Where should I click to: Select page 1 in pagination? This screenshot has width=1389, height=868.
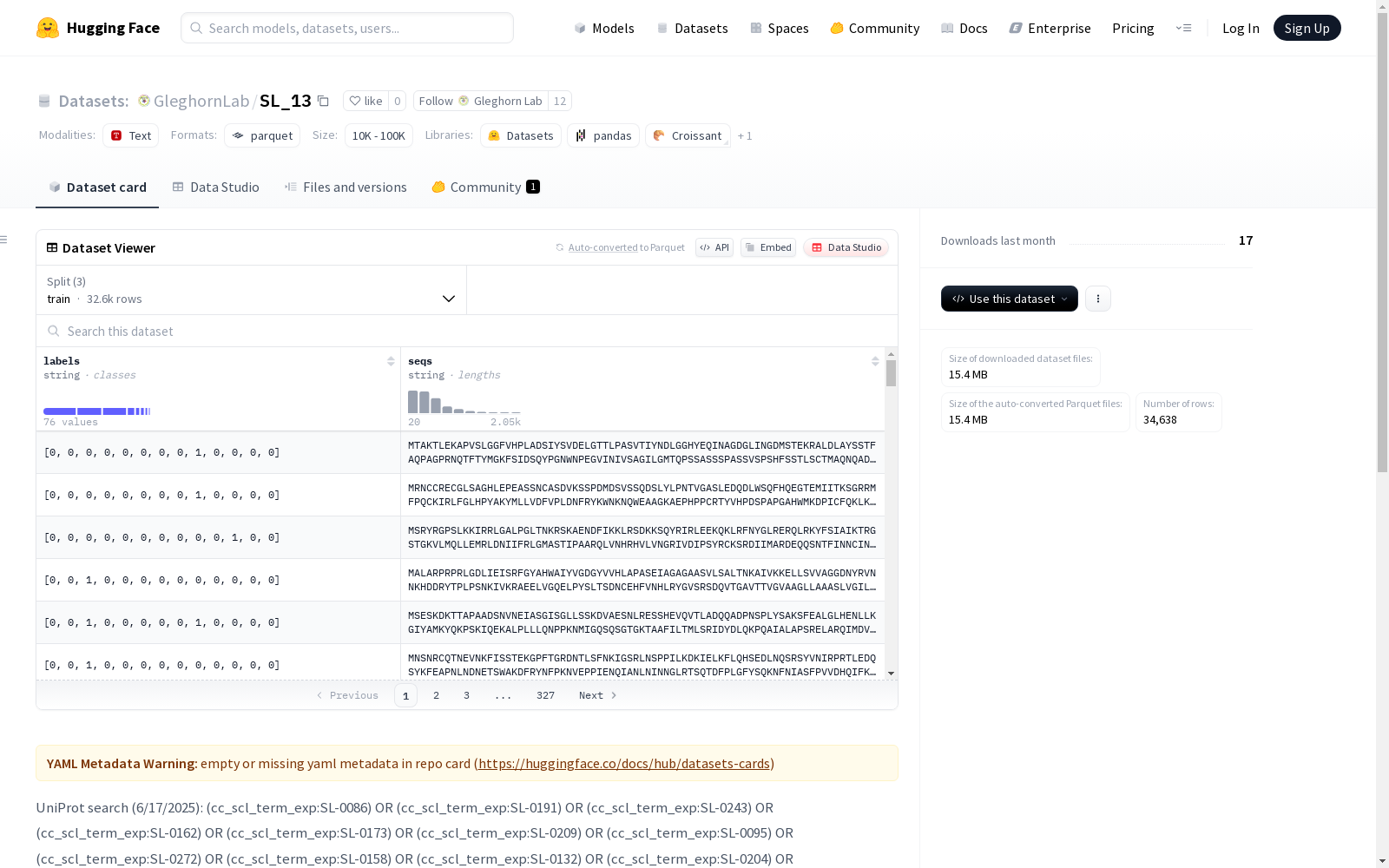click(405, 695)
